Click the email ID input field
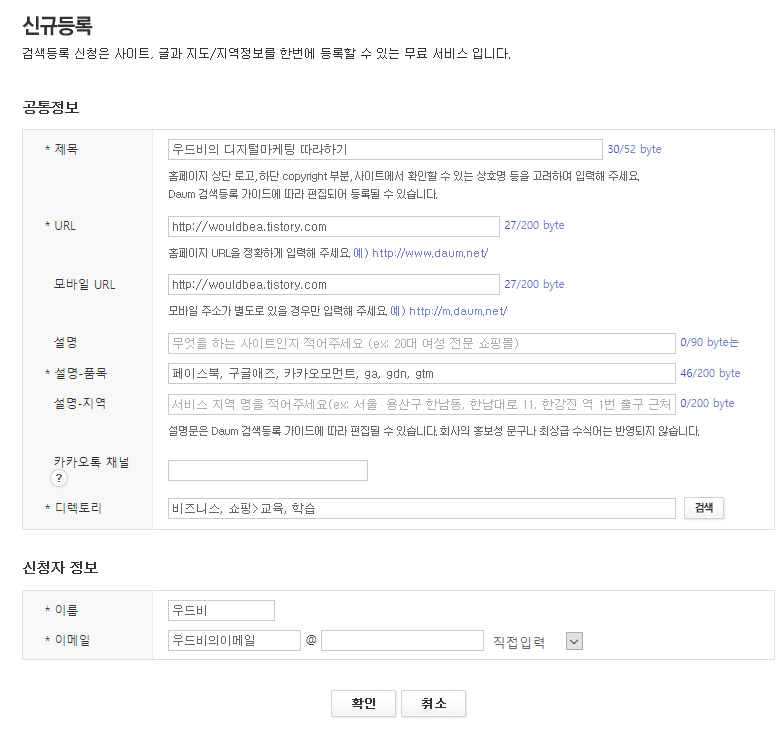 click(x=234, y=640)
